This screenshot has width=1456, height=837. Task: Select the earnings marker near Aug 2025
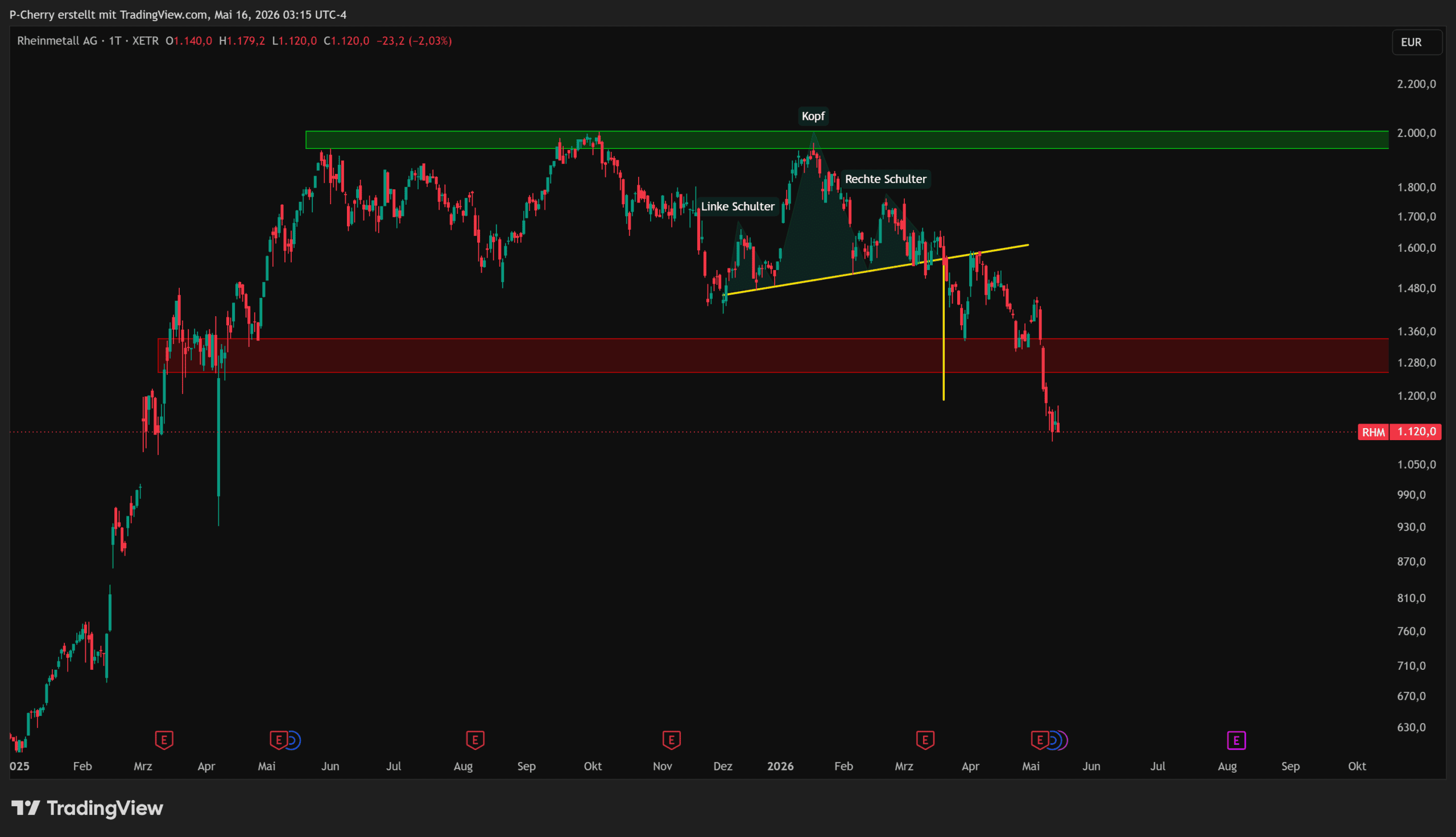pyautogui.click(x=475, y=740)
